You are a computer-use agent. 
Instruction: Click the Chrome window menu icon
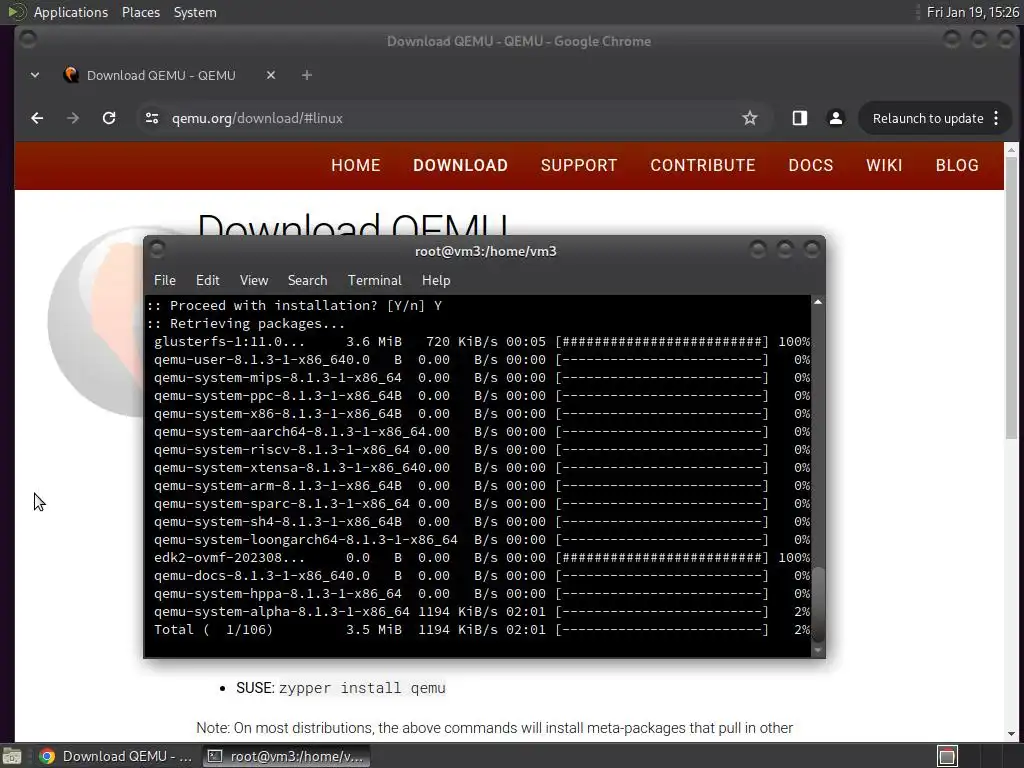(28, 39)
